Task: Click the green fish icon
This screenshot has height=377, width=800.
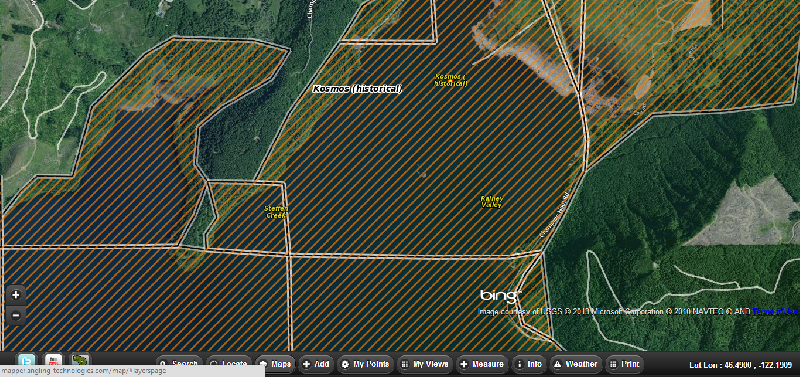Action: (x=80, y=360)
